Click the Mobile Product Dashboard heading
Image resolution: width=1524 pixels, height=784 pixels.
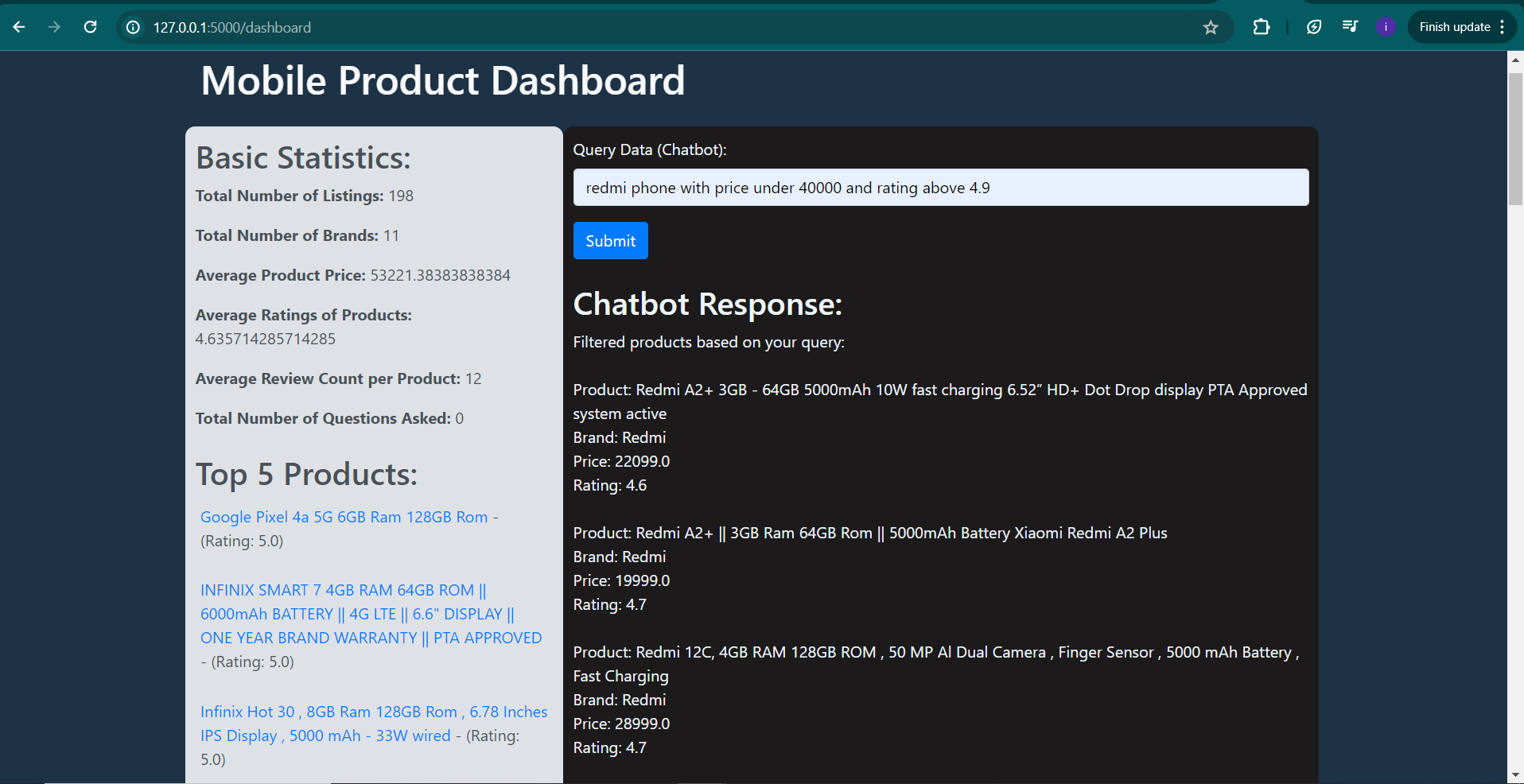[442, 80]
